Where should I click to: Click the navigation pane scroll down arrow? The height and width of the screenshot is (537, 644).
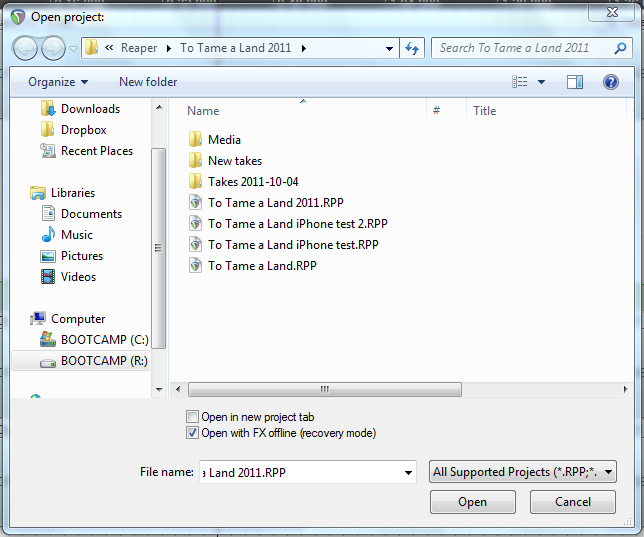(x=159, y=389)
